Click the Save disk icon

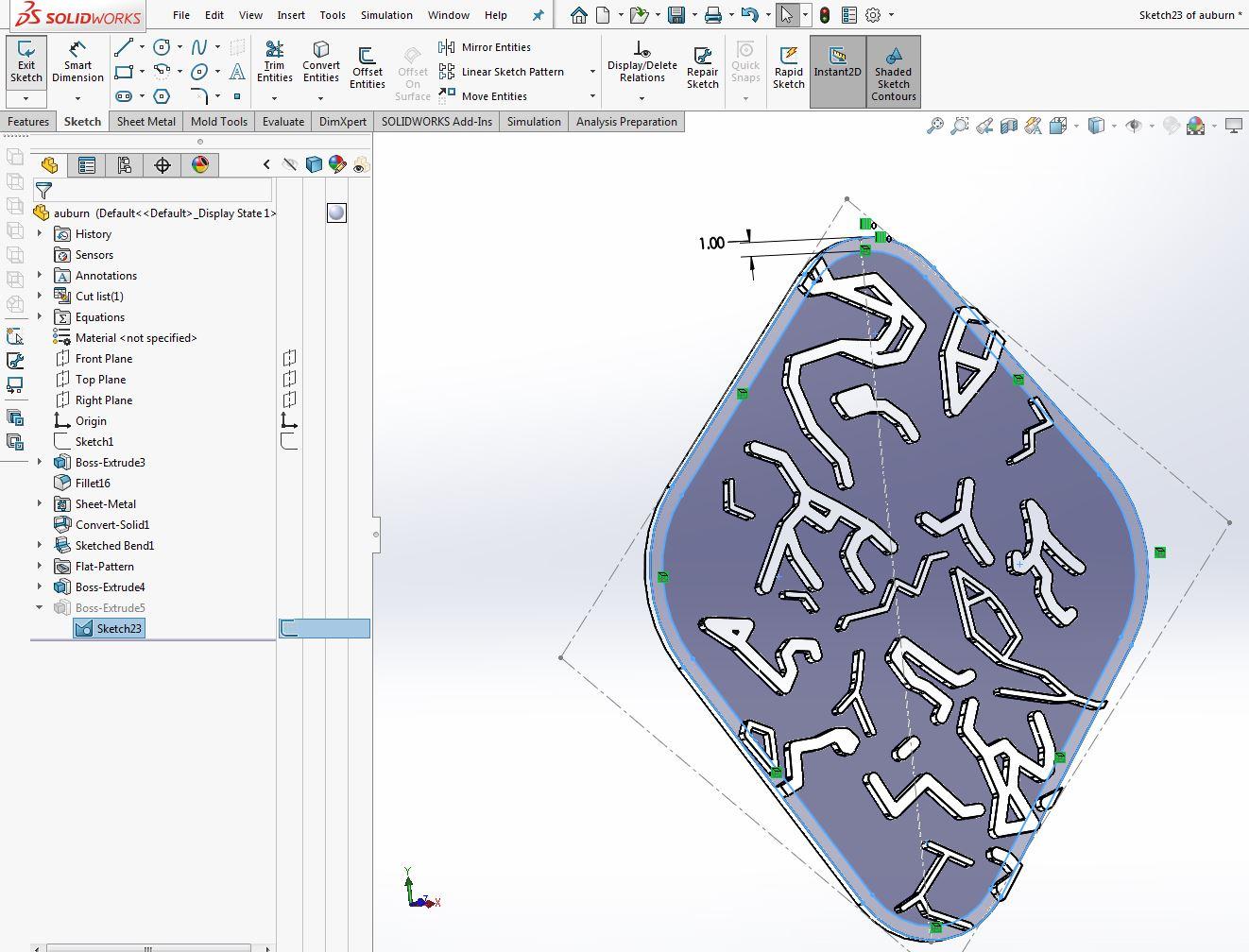(x=676, y=15)
